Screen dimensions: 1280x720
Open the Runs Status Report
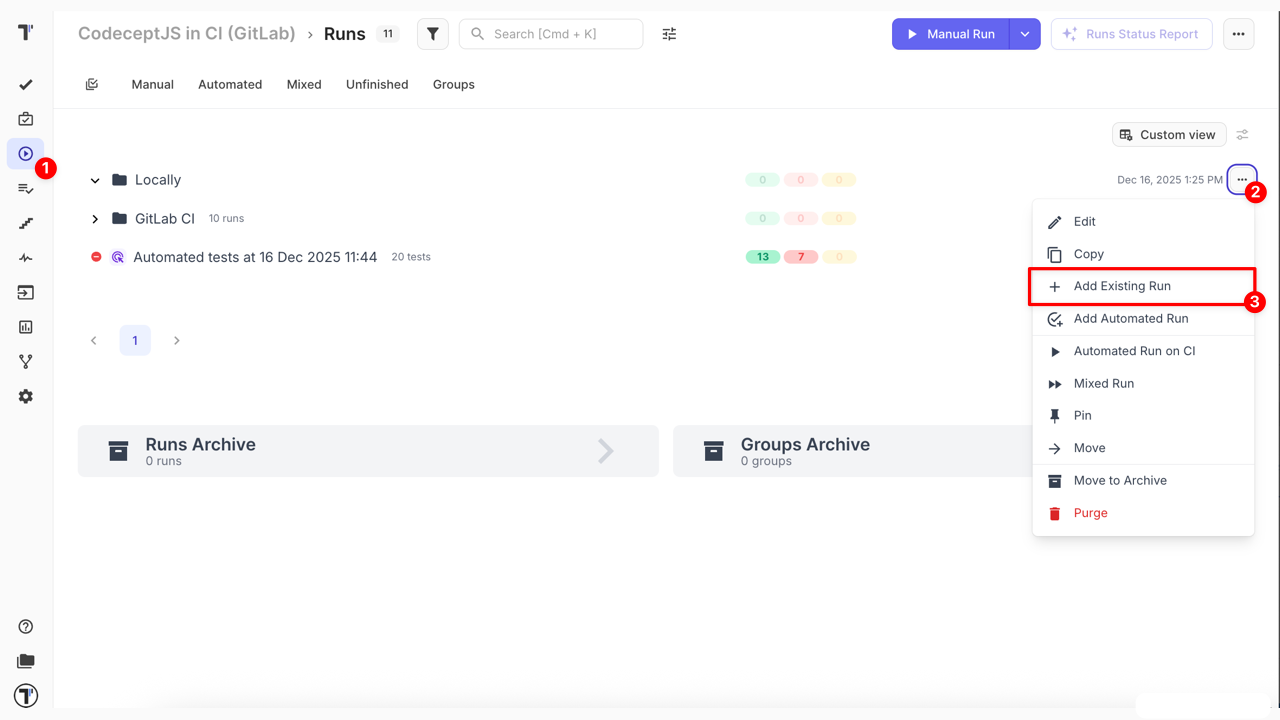[x=1131, y=34]
